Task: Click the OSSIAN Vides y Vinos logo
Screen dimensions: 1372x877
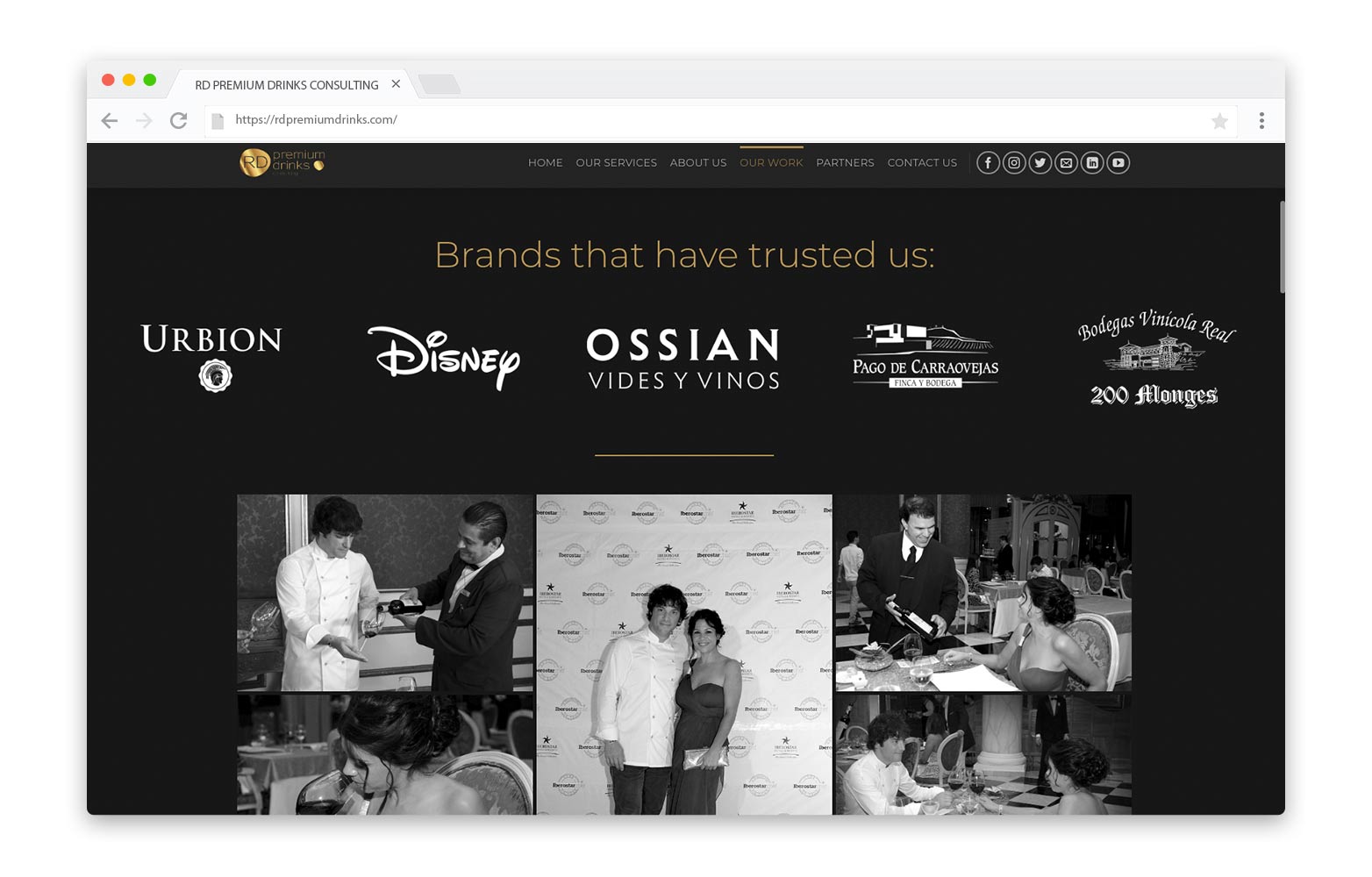Action: pos(684,358)
